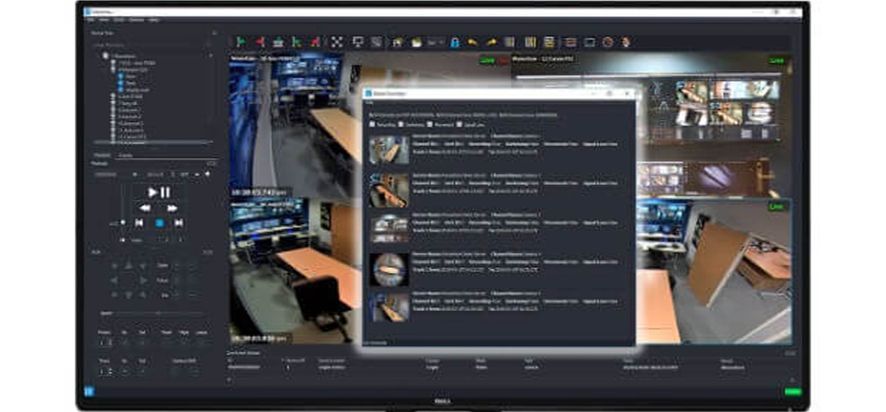Switch to the Events tab in left panel
Screen dimensions: 886x412
point(125,155)
